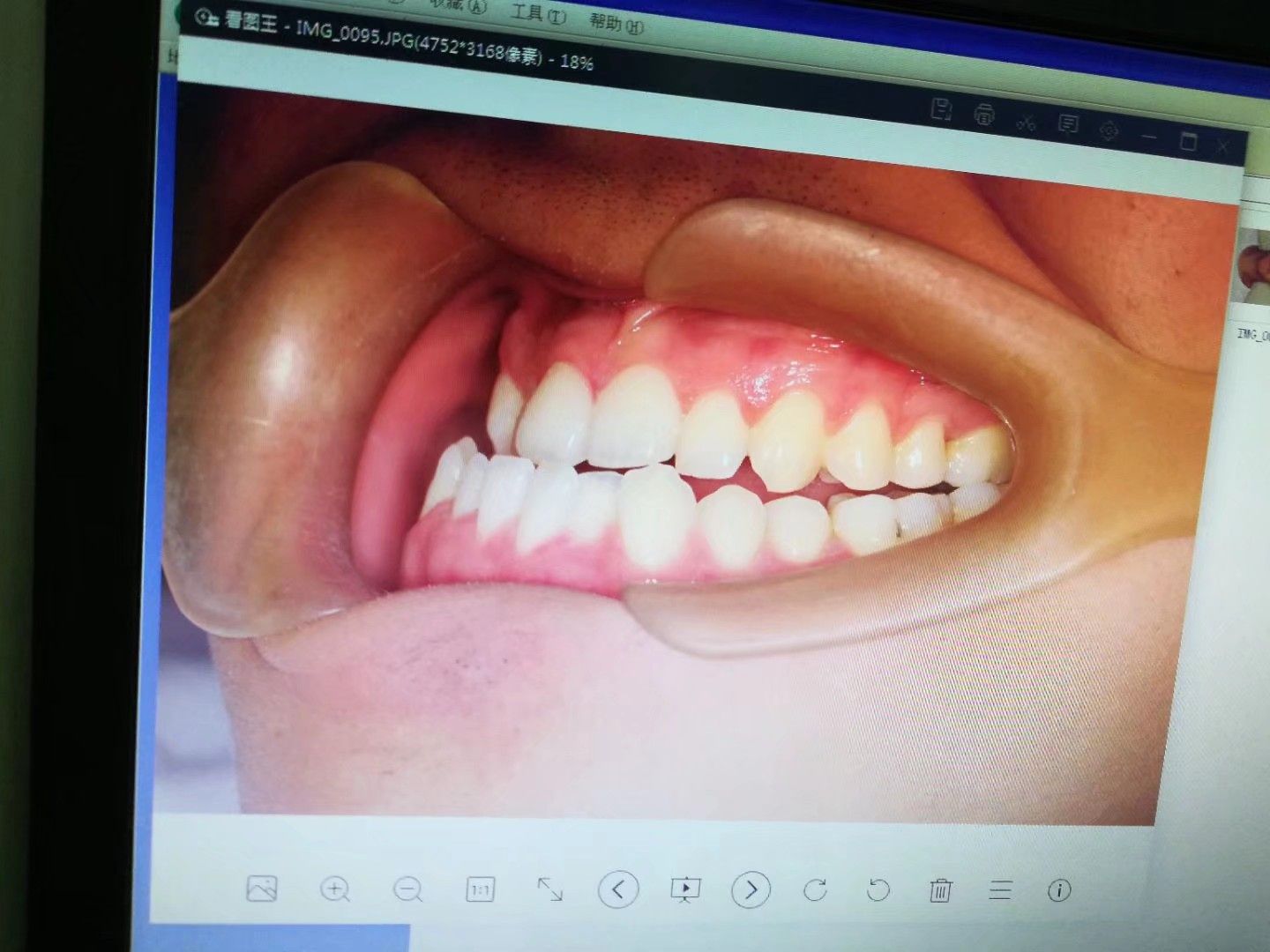This screenshot has width=1270, height=952.
Task: Show image information panel
Action: point(1059,890)
